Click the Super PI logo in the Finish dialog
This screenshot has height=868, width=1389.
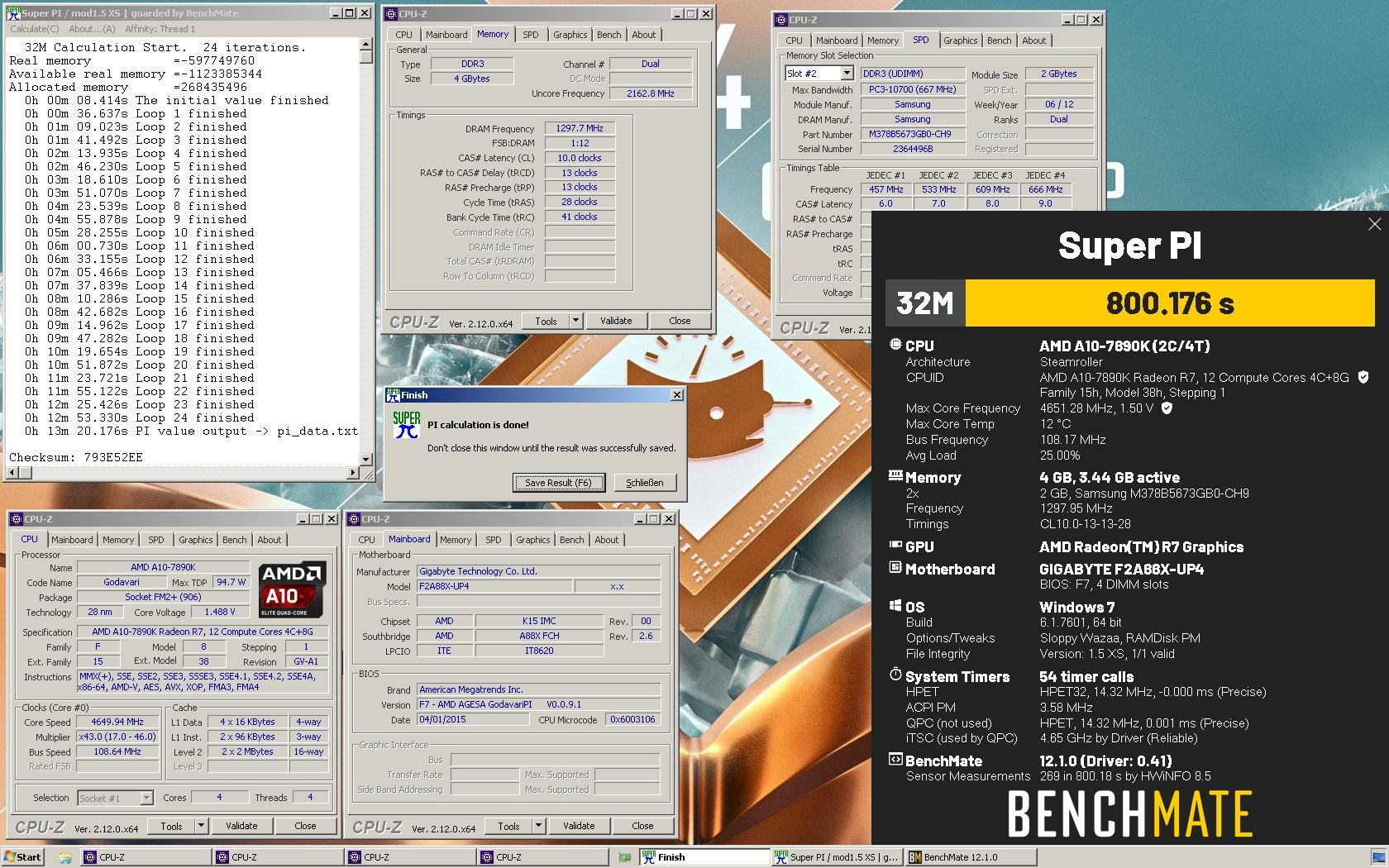(407, 424)
